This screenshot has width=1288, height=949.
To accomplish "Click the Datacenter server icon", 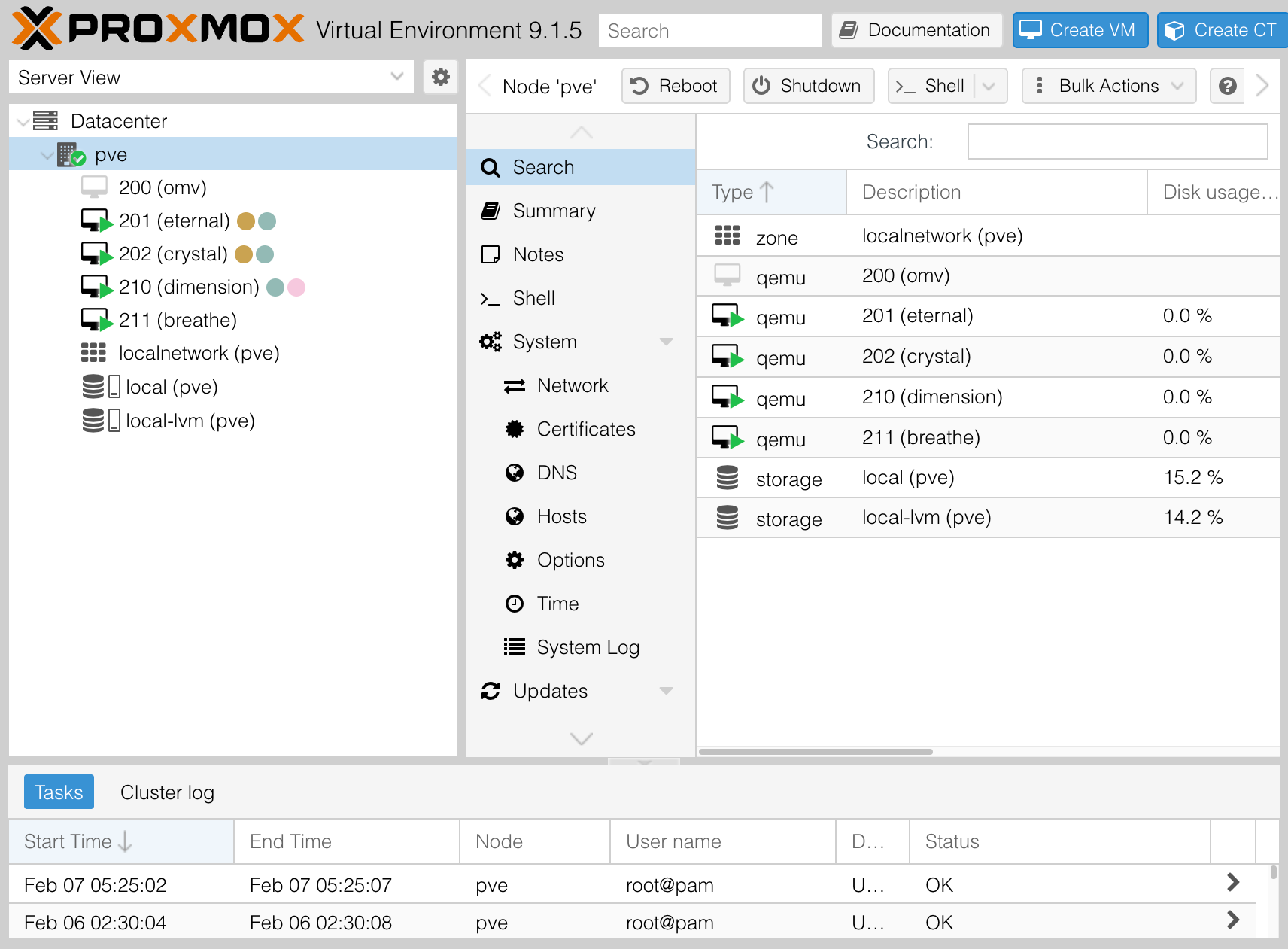I will tap(45, 120).
